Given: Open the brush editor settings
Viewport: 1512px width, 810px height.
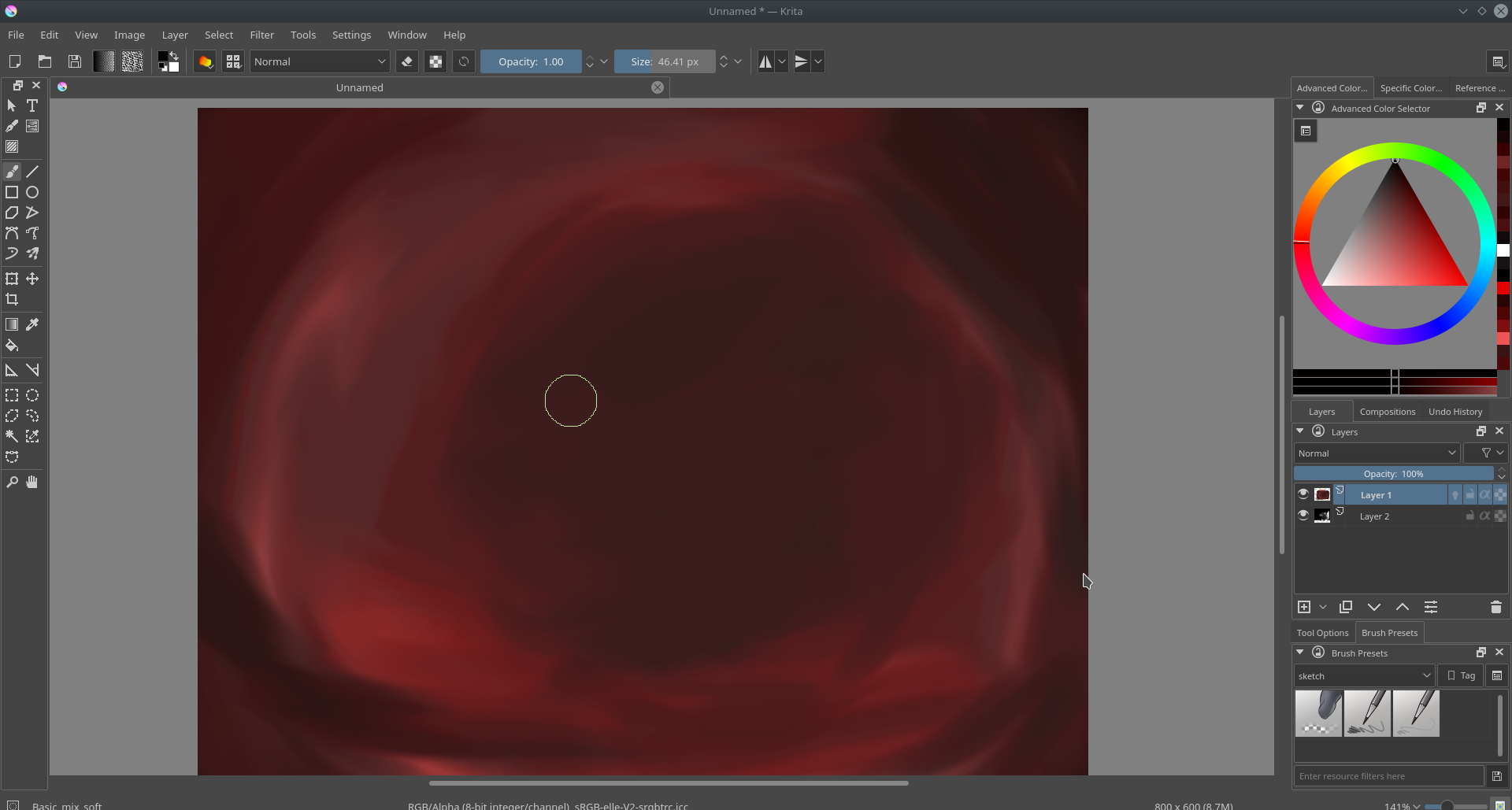Looking at the screenshot, I should click(205, 61).
